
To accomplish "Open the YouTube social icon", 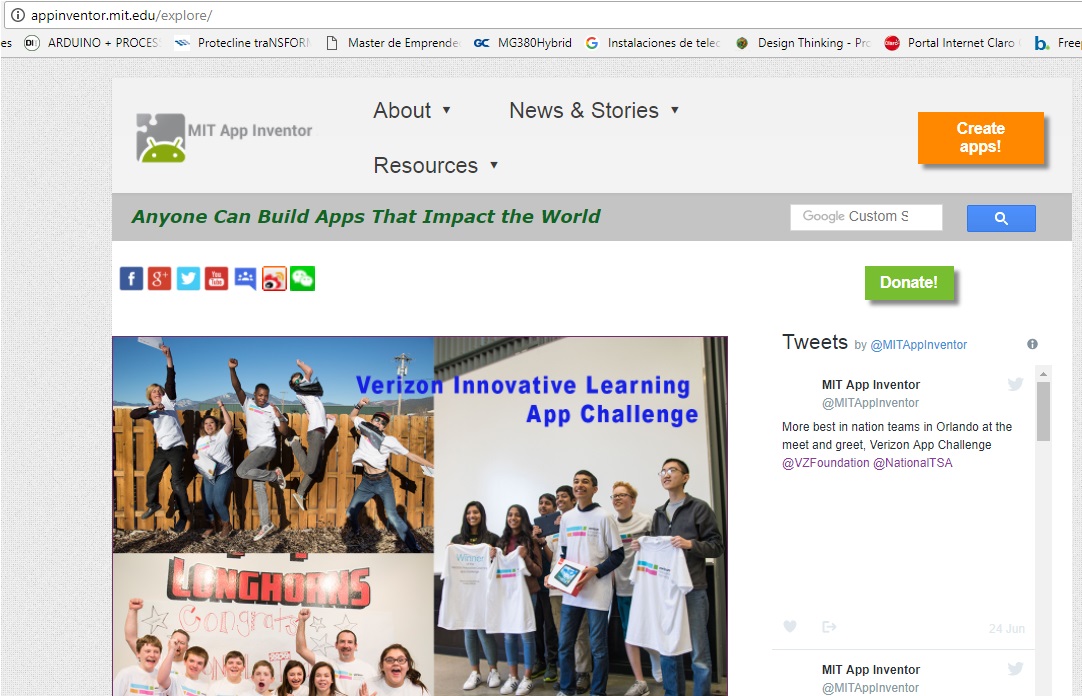I will click(x=217, y=279).
